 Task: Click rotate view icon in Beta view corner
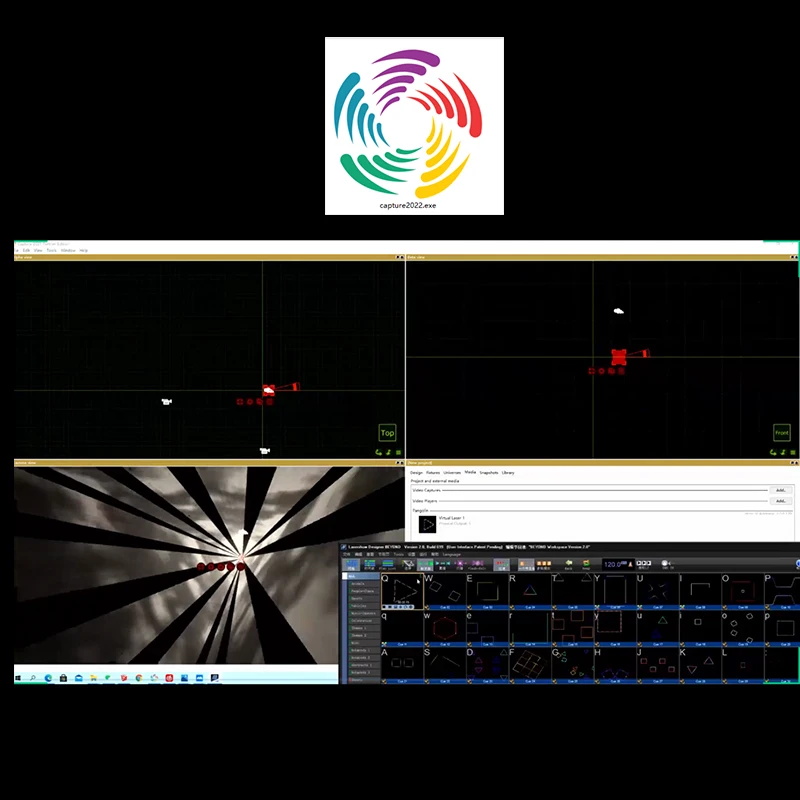coord(773,453)
